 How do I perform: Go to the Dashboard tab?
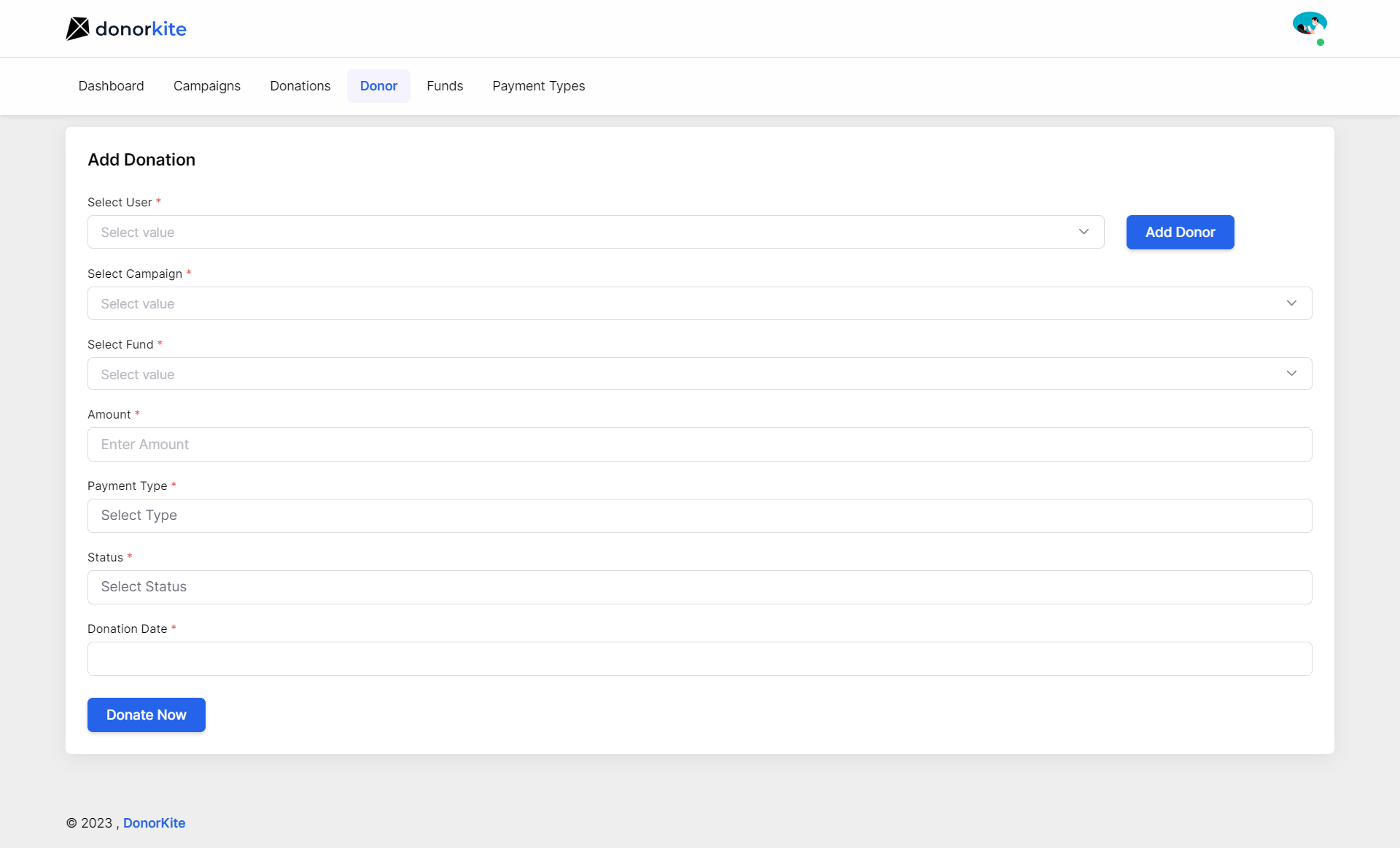(x=111, y=86)
